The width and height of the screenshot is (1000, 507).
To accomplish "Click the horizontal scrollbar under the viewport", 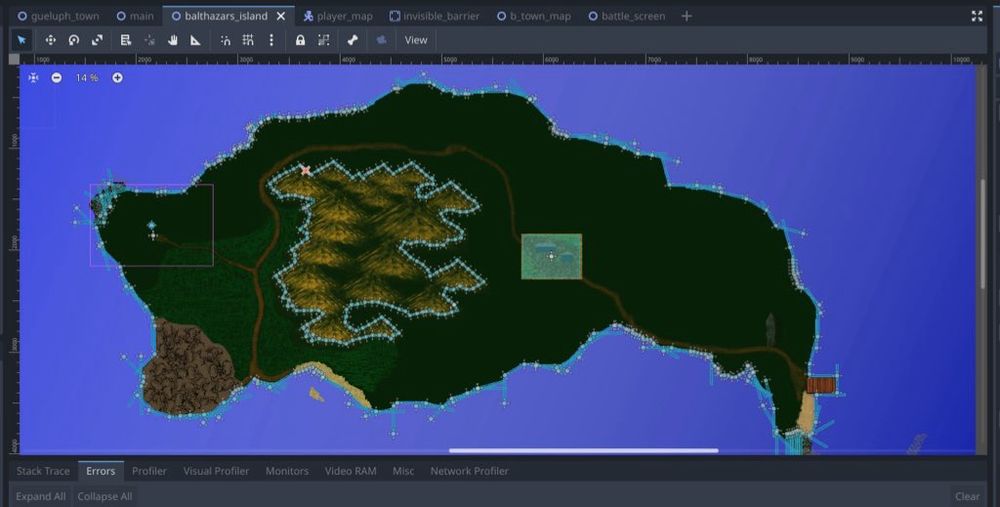I will [x=583, y=451].
